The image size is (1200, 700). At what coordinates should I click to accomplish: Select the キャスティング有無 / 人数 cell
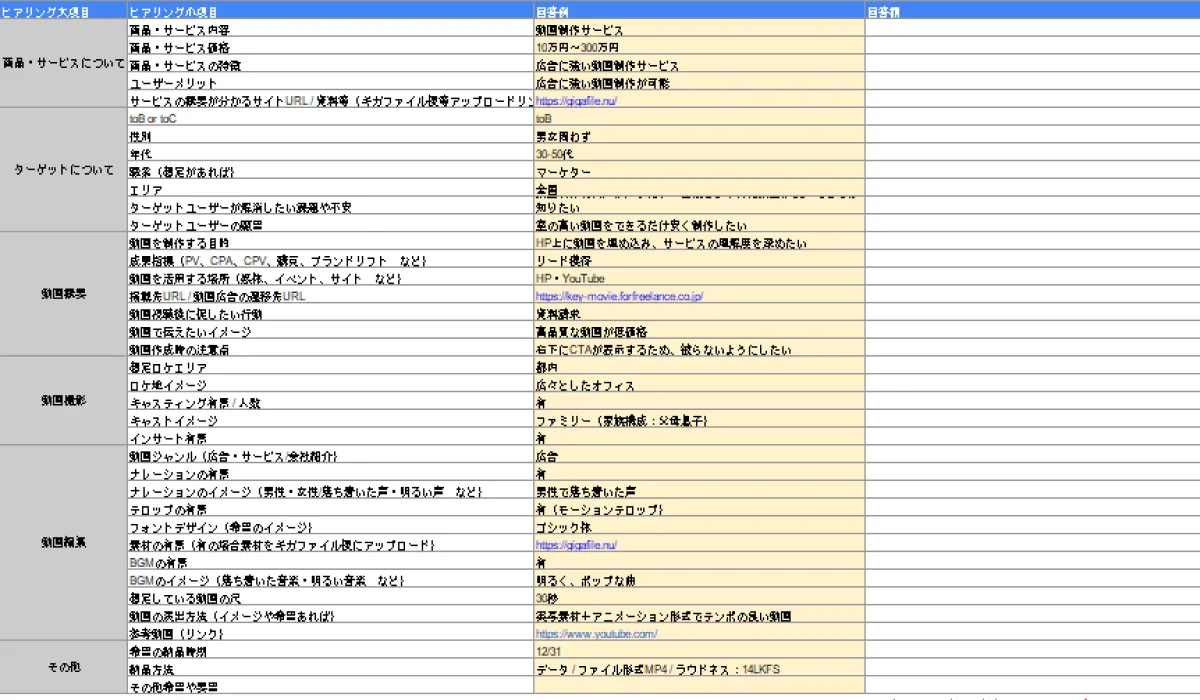pos(330,403)
